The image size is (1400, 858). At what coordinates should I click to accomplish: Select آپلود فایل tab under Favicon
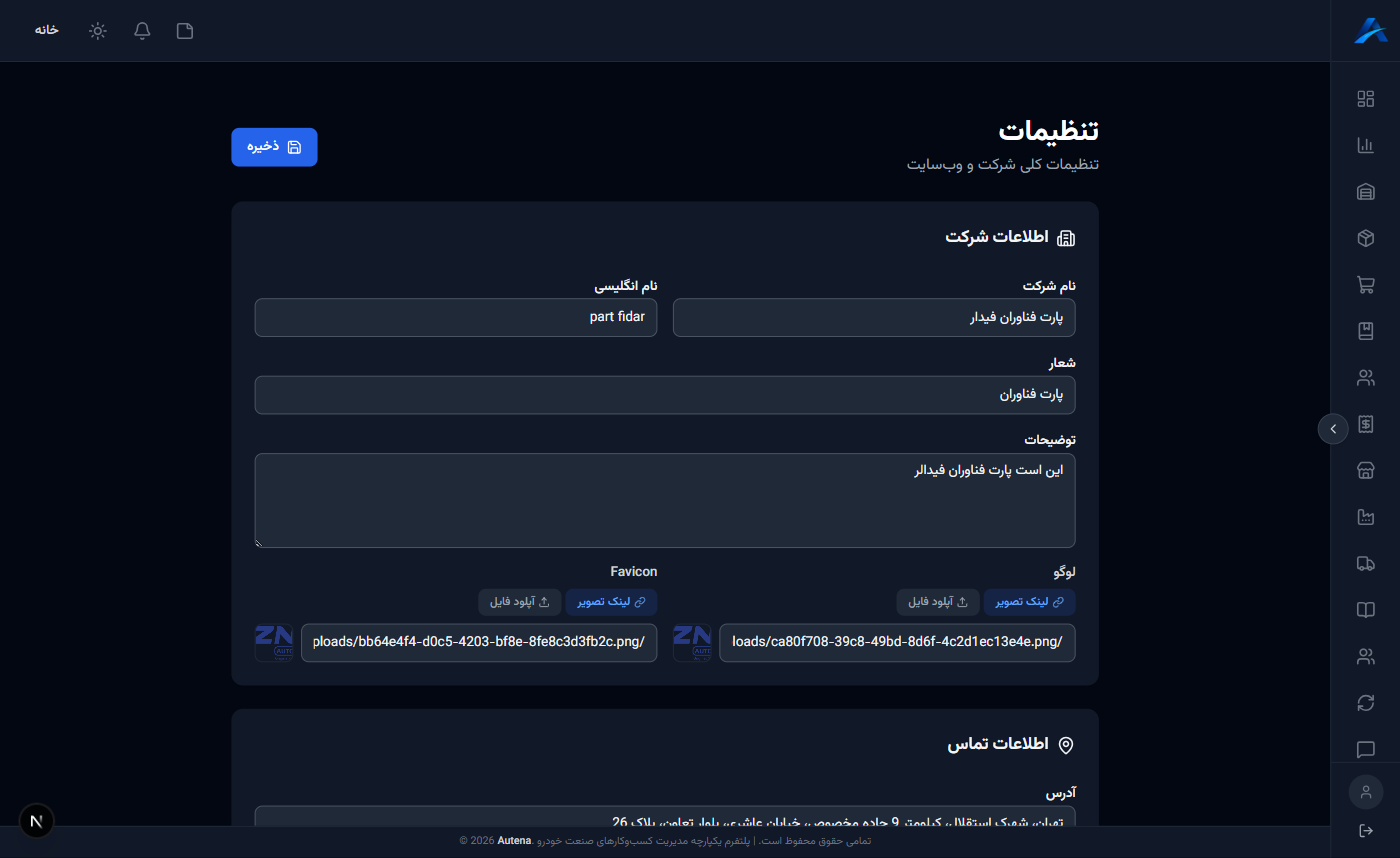[x=520, y=602]
